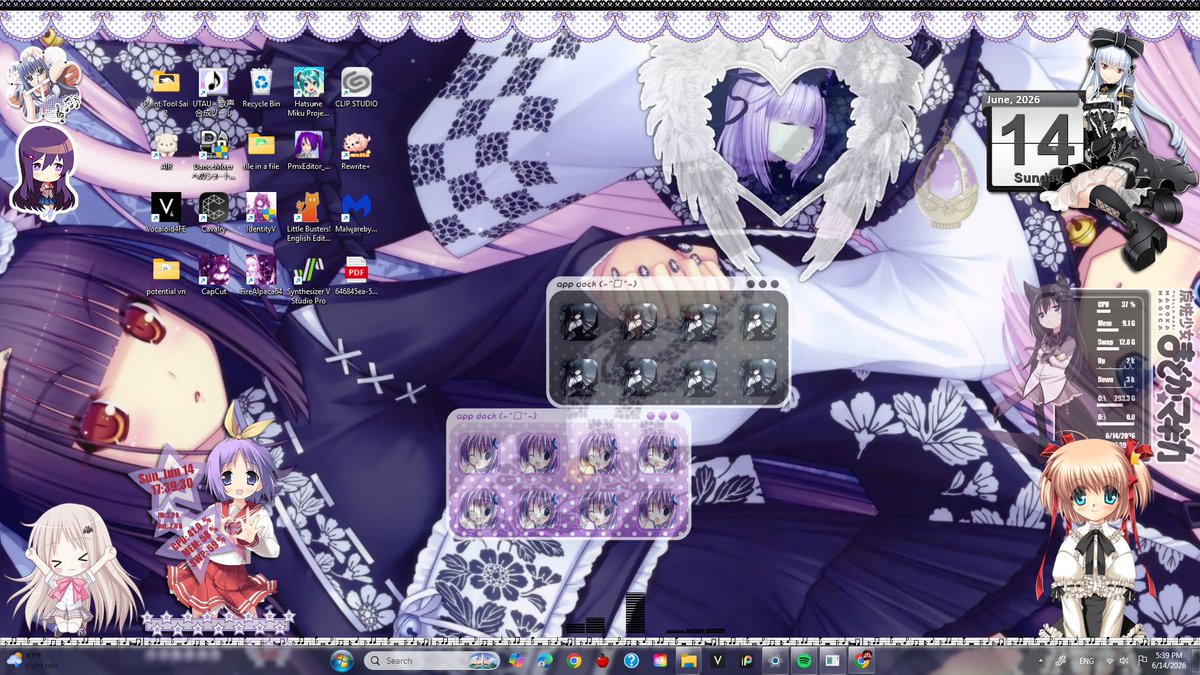Open the FireAlpaca64 desktop shortcut
This screenshot has width=1200, height=675.
[261, 276]
